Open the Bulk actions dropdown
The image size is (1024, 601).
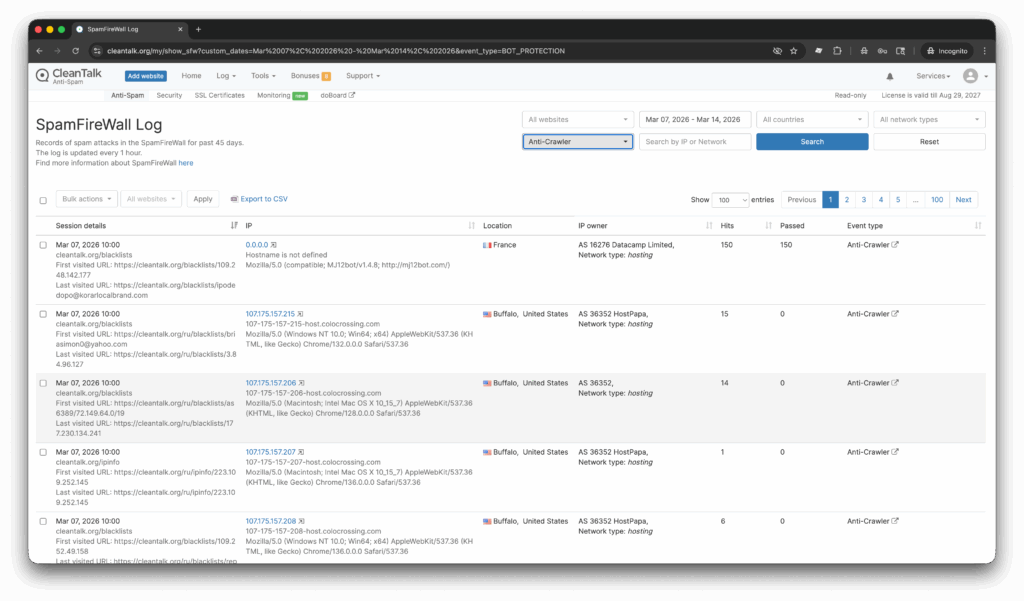pyautogui.click(x=86, y=199)
